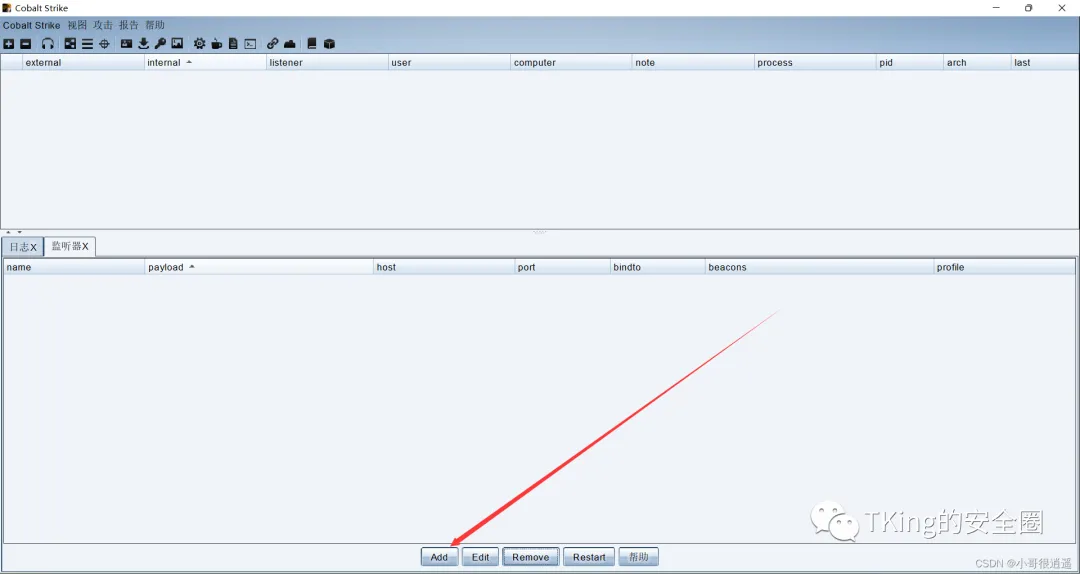Switch to the target crosshair view icon
Screen dimensions: 1080x574
point(105,43)
